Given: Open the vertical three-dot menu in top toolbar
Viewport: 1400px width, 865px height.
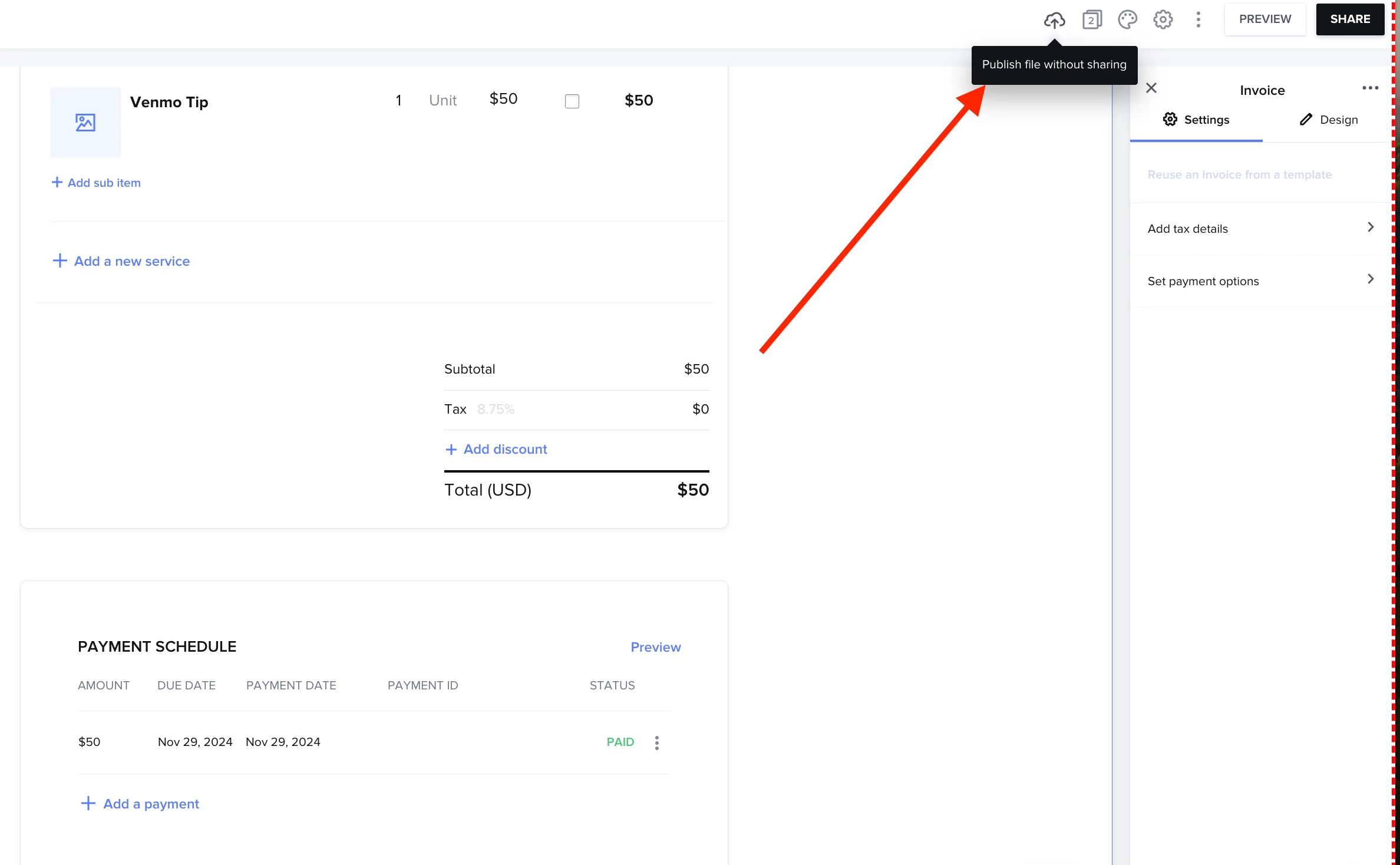Looking at the screenshot, I should (1198, 20).
